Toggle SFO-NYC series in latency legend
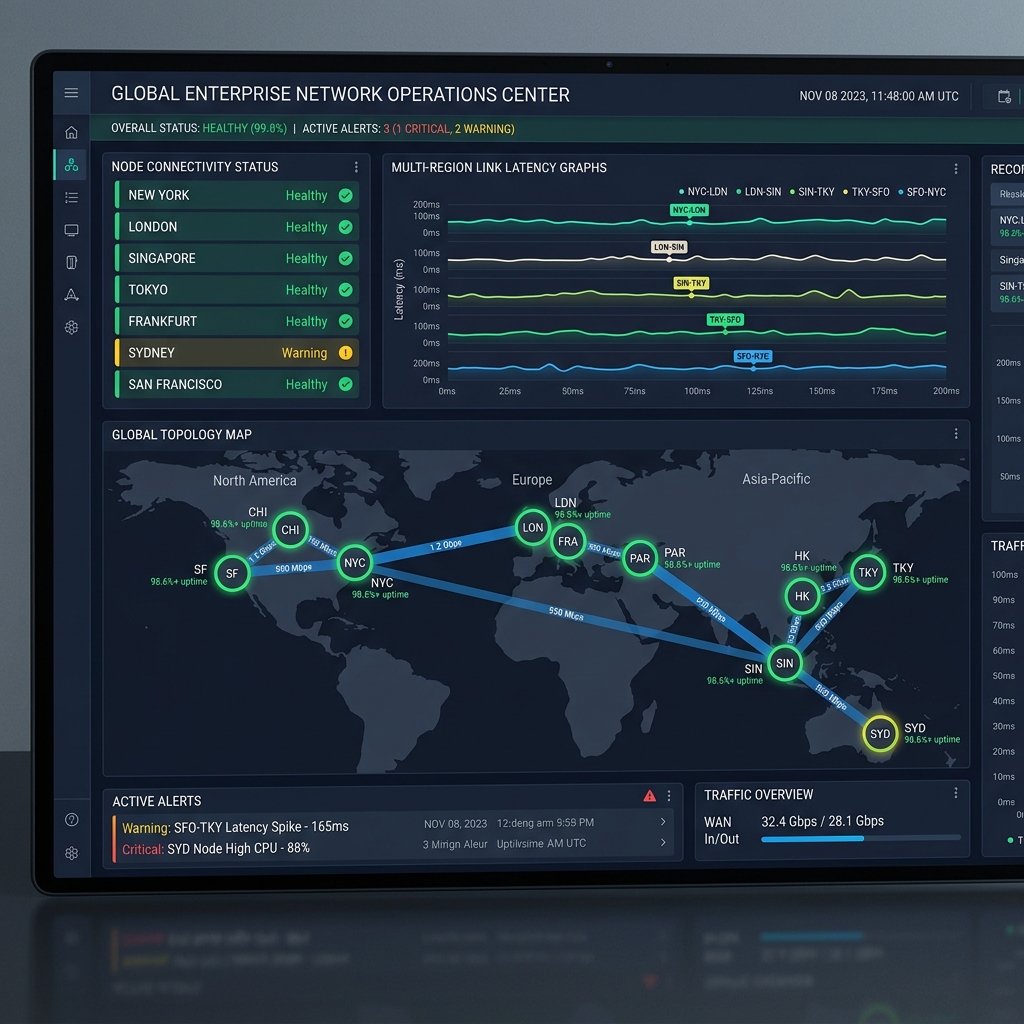The width and height of the screenshot is (1024, 1024). pos(922,192)
